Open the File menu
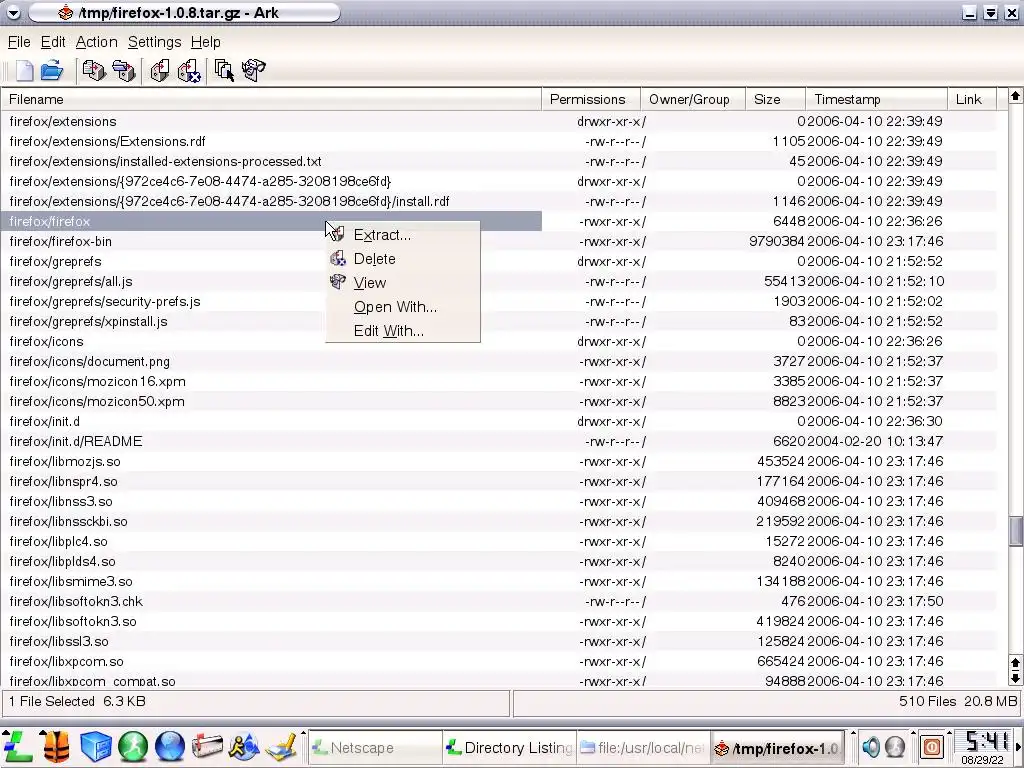 [19, 42]
